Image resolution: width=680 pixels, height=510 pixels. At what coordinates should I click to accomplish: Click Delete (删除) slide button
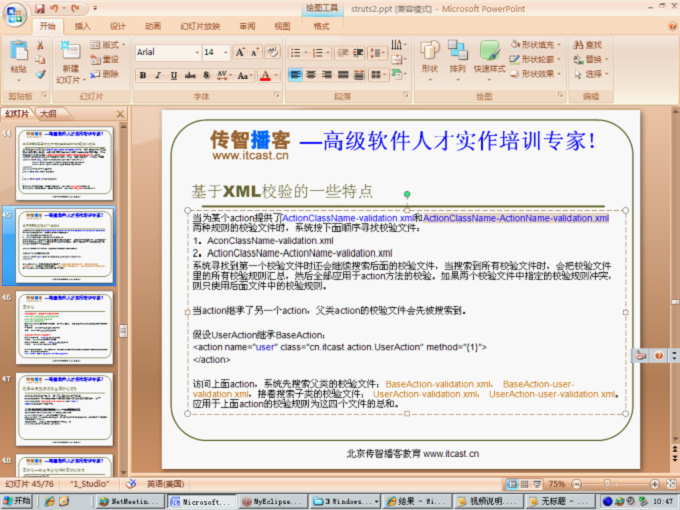click(x=105, y=74)
